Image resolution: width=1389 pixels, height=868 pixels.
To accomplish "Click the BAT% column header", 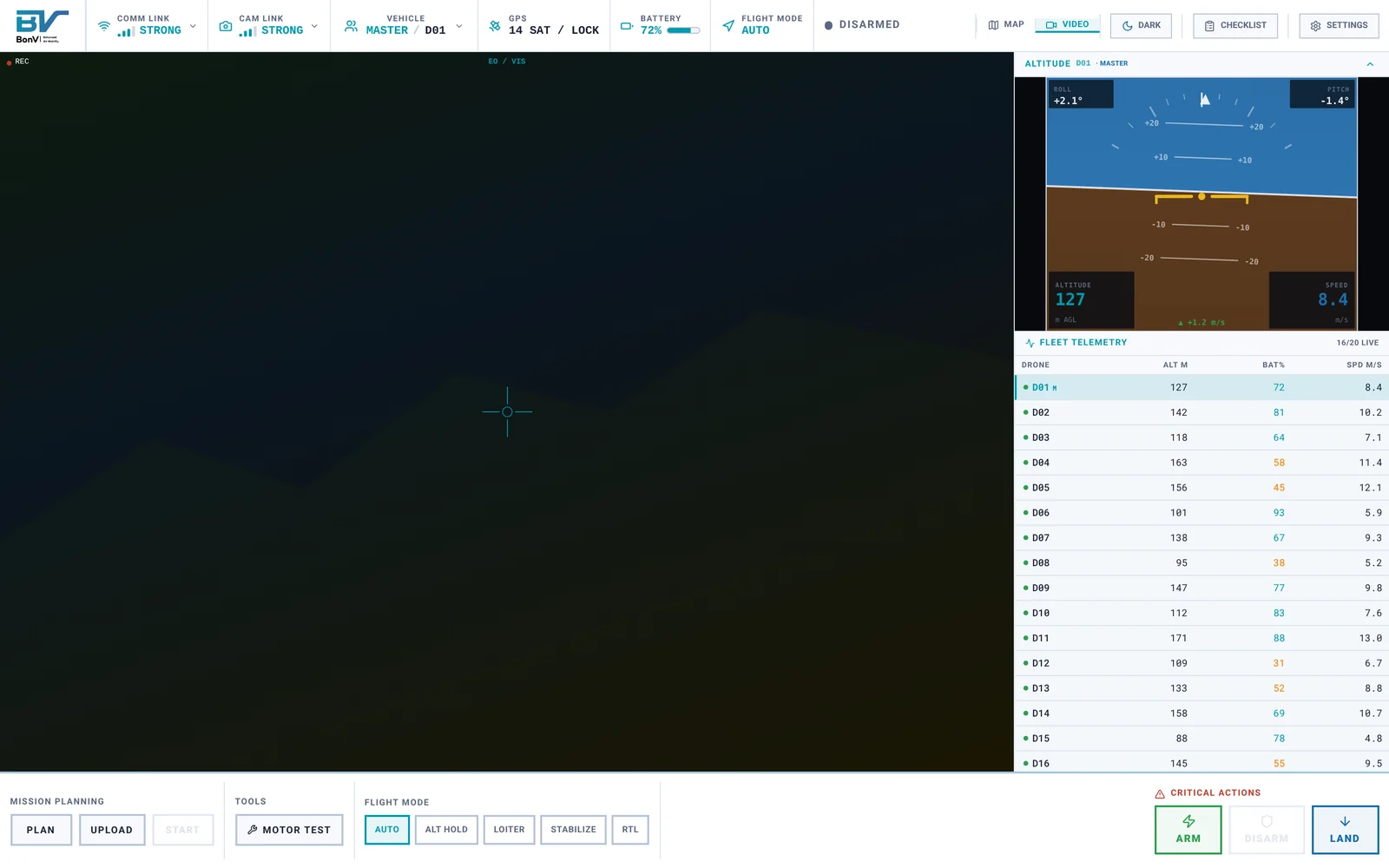I will (x=1273, y=365).
